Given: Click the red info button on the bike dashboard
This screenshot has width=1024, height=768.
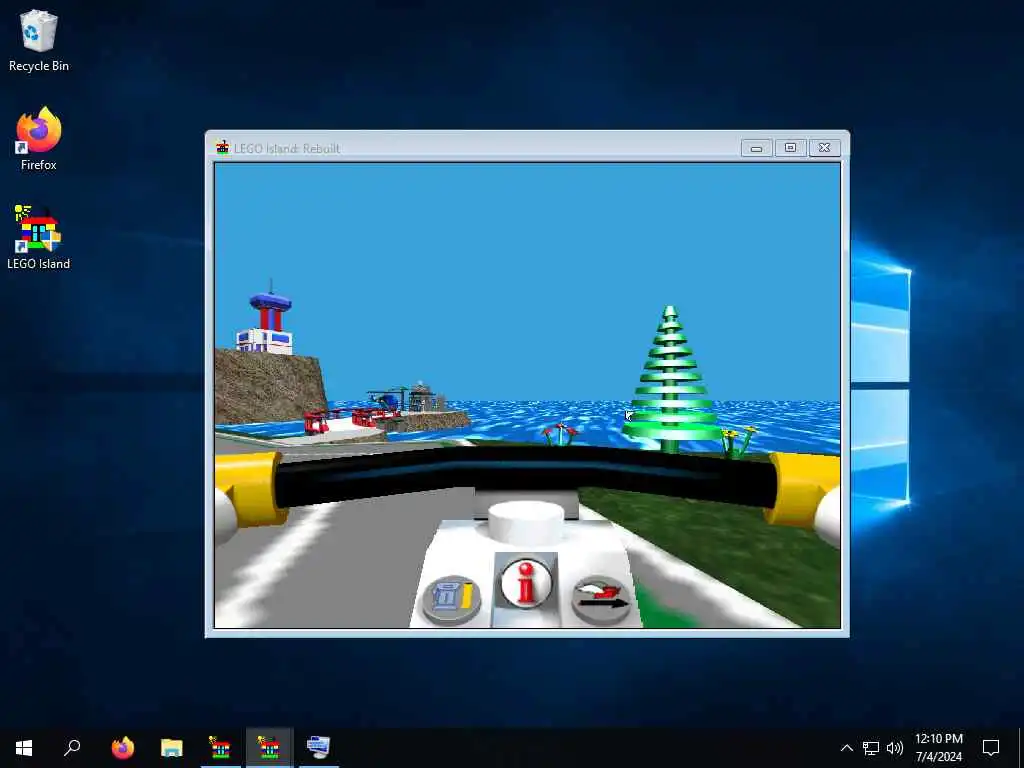Looking at the screenshot, I should (526, 581).
